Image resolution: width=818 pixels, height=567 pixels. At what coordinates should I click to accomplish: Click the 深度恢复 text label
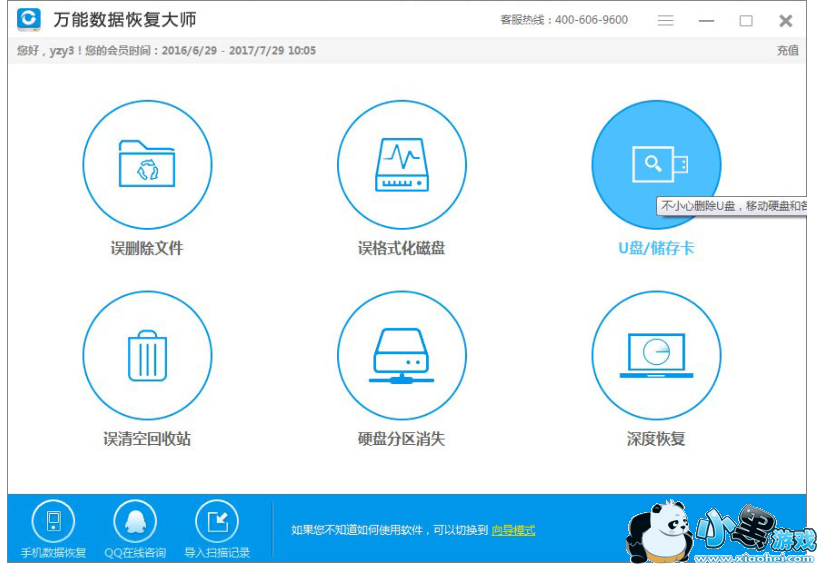point(656,438)
